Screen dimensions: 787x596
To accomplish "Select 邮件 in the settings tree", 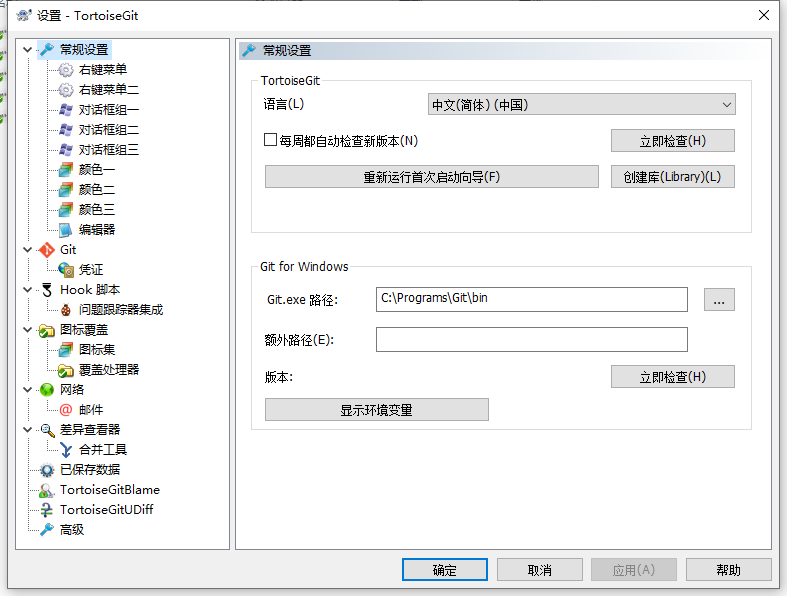I will 91,410.
